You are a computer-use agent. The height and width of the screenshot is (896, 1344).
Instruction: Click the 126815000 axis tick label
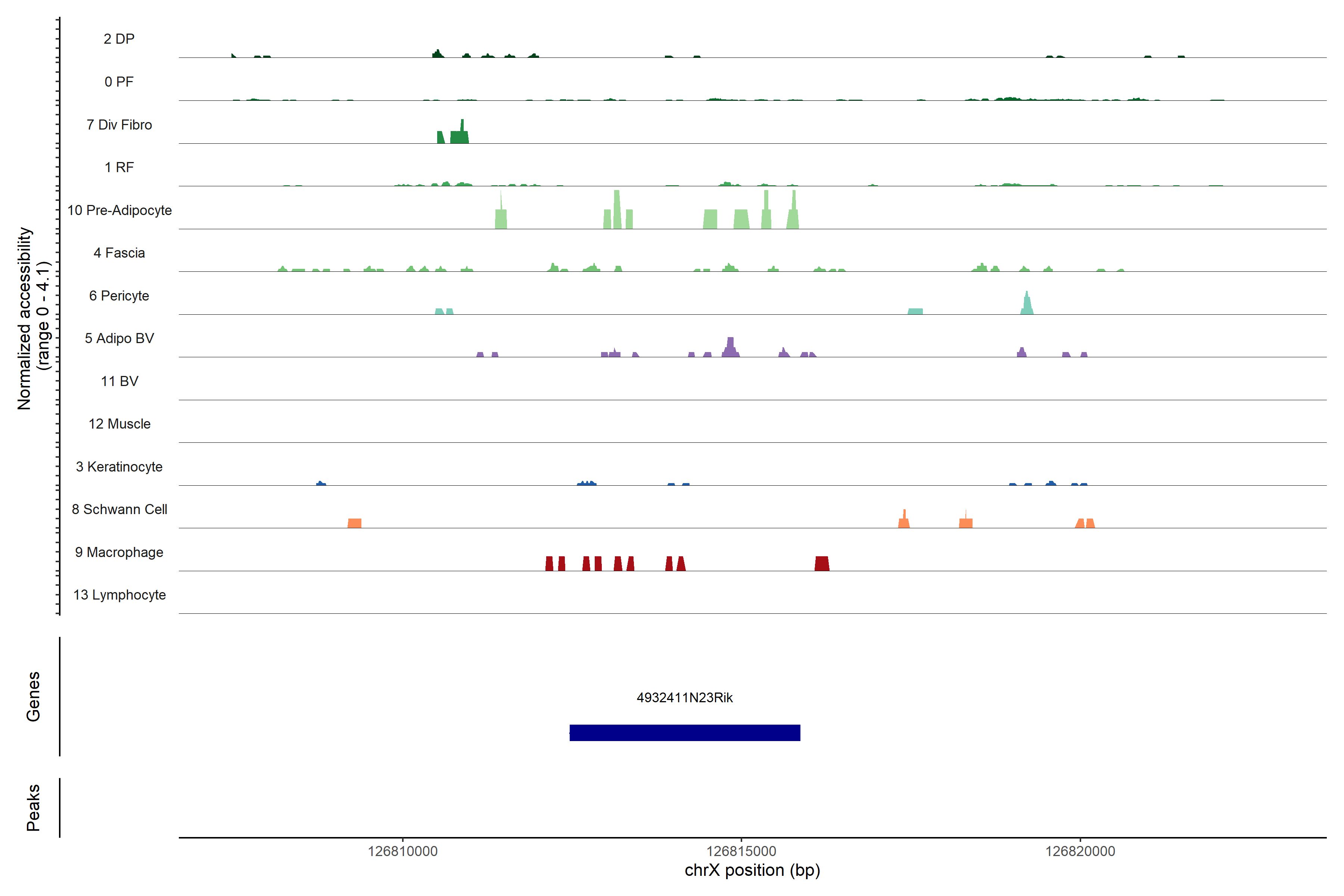pos(741,851)
